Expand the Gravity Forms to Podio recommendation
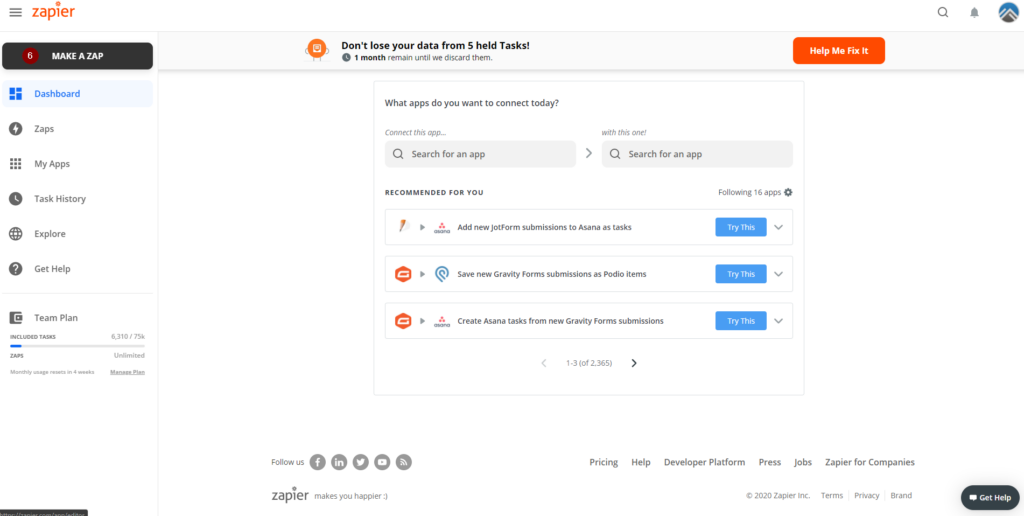 [778, 274]
